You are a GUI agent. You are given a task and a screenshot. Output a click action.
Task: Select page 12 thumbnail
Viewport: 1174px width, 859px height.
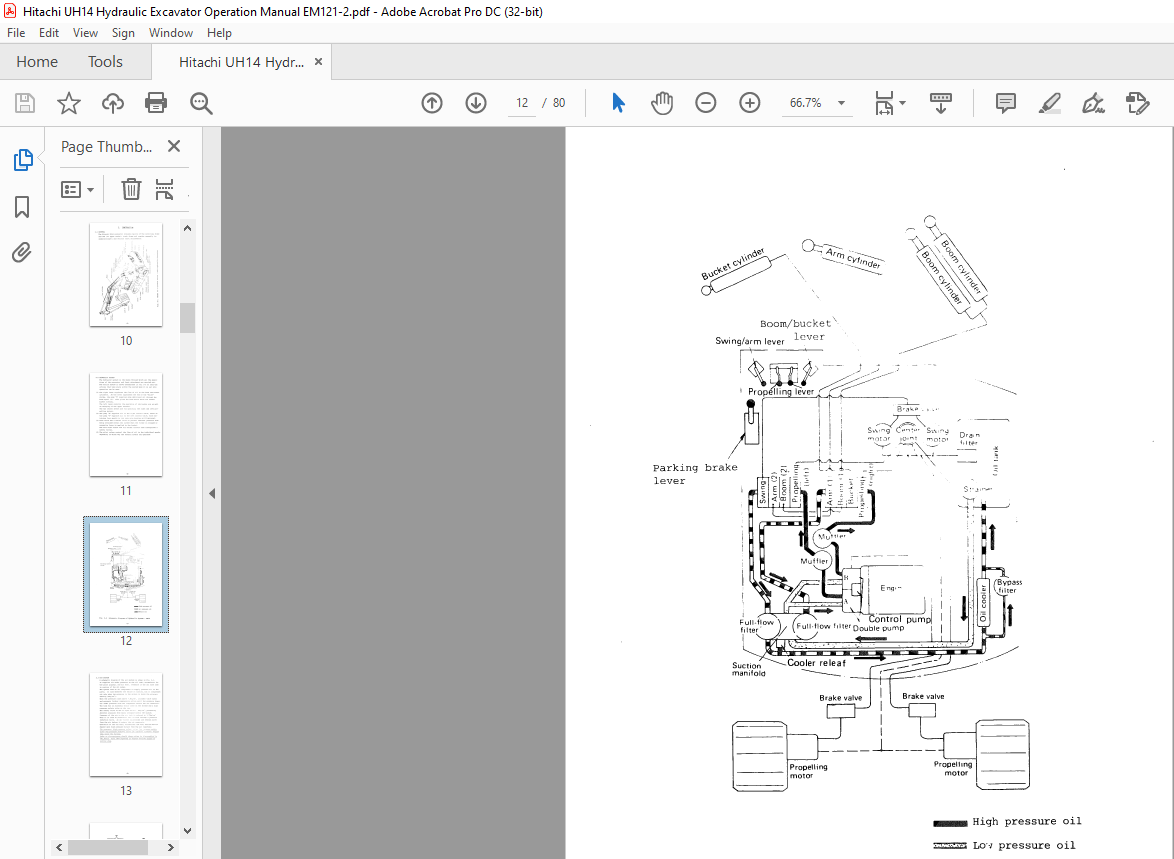tap(126, 574)
